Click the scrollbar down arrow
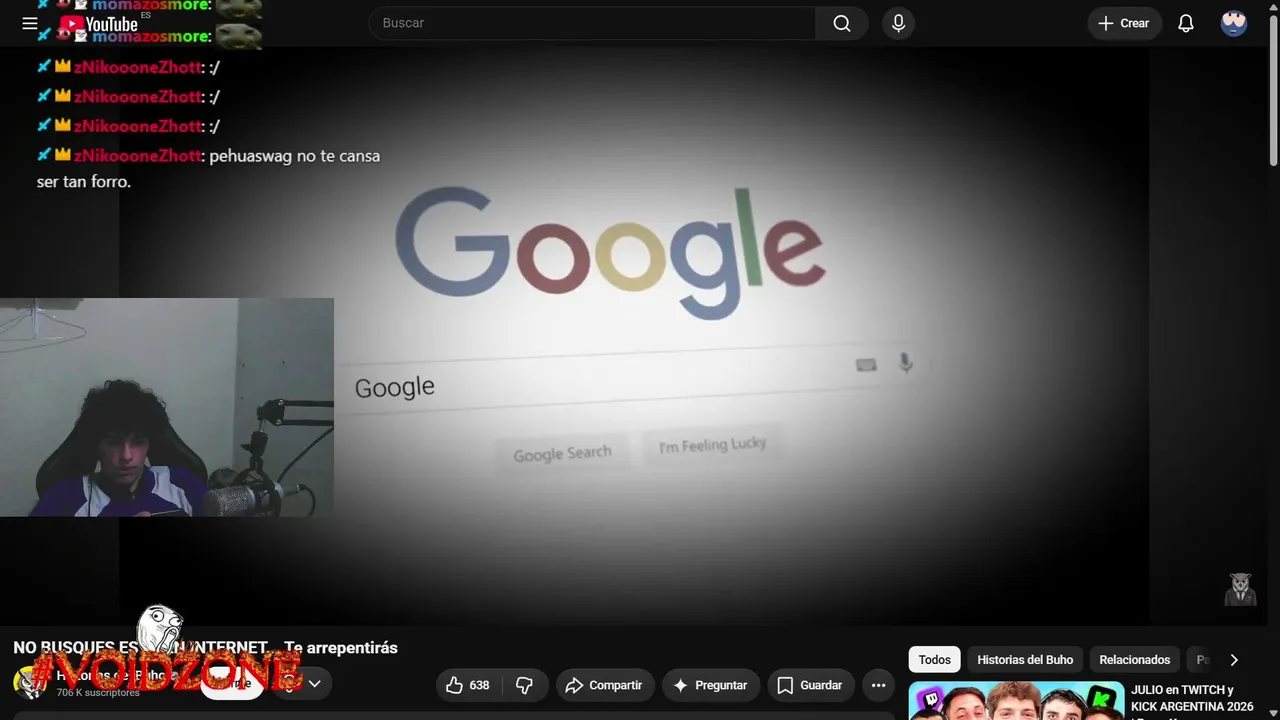The width and height of the screenshot is (1280, 720). pos(1273,713)
